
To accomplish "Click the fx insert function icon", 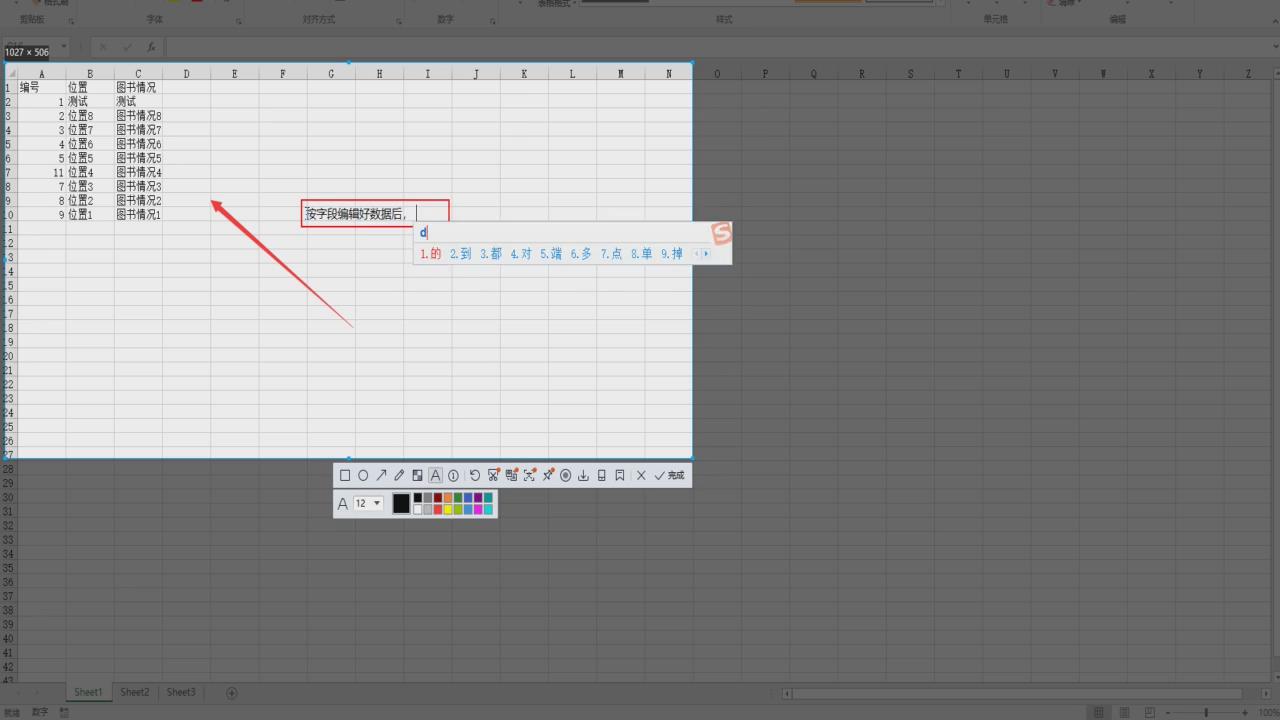I will pyautogui.click(x=151, y=47).
